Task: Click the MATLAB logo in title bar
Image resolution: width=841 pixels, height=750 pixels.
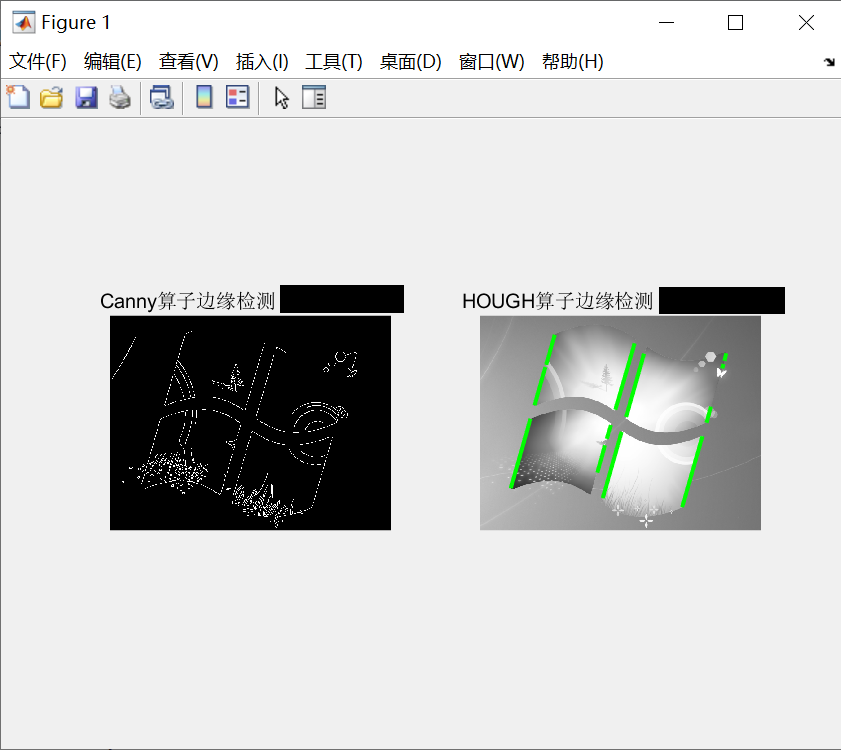Action: (24, 23)
